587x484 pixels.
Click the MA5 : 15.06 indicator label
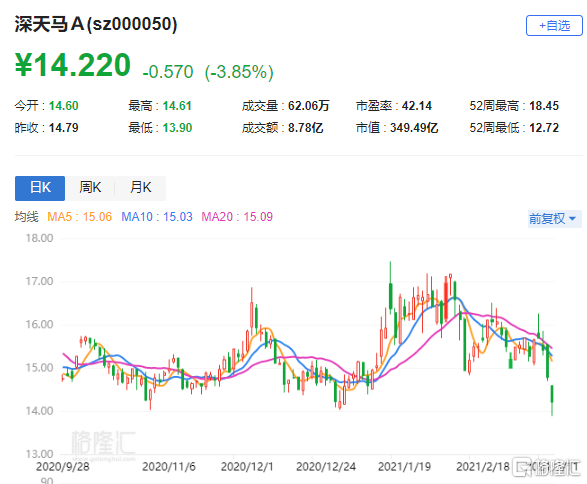(x=79, y=217)
